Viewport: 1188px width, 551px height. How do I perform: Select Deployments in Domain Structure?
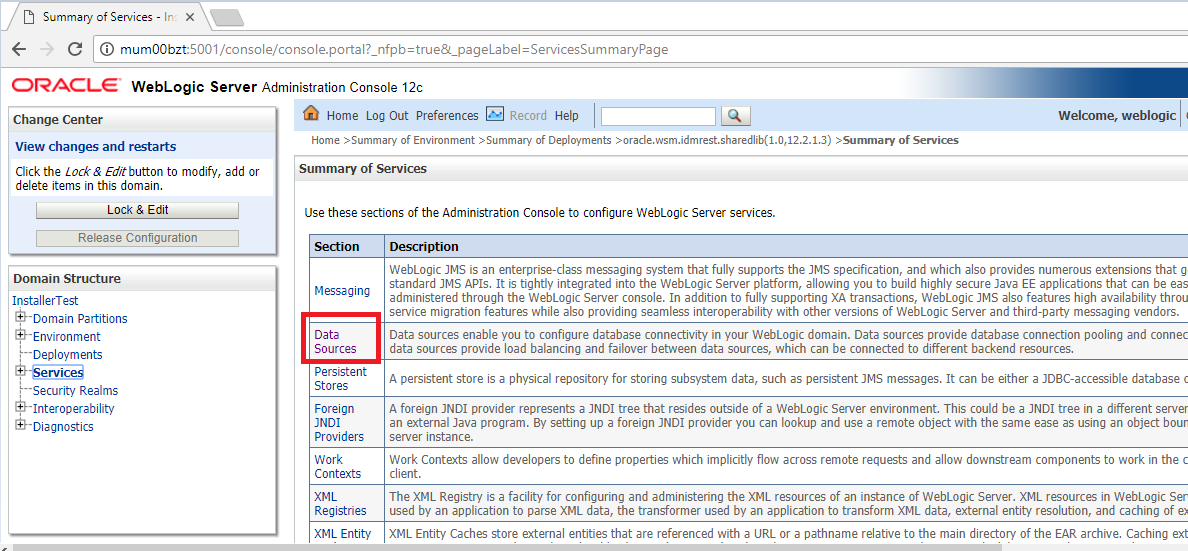pos(67,355)
